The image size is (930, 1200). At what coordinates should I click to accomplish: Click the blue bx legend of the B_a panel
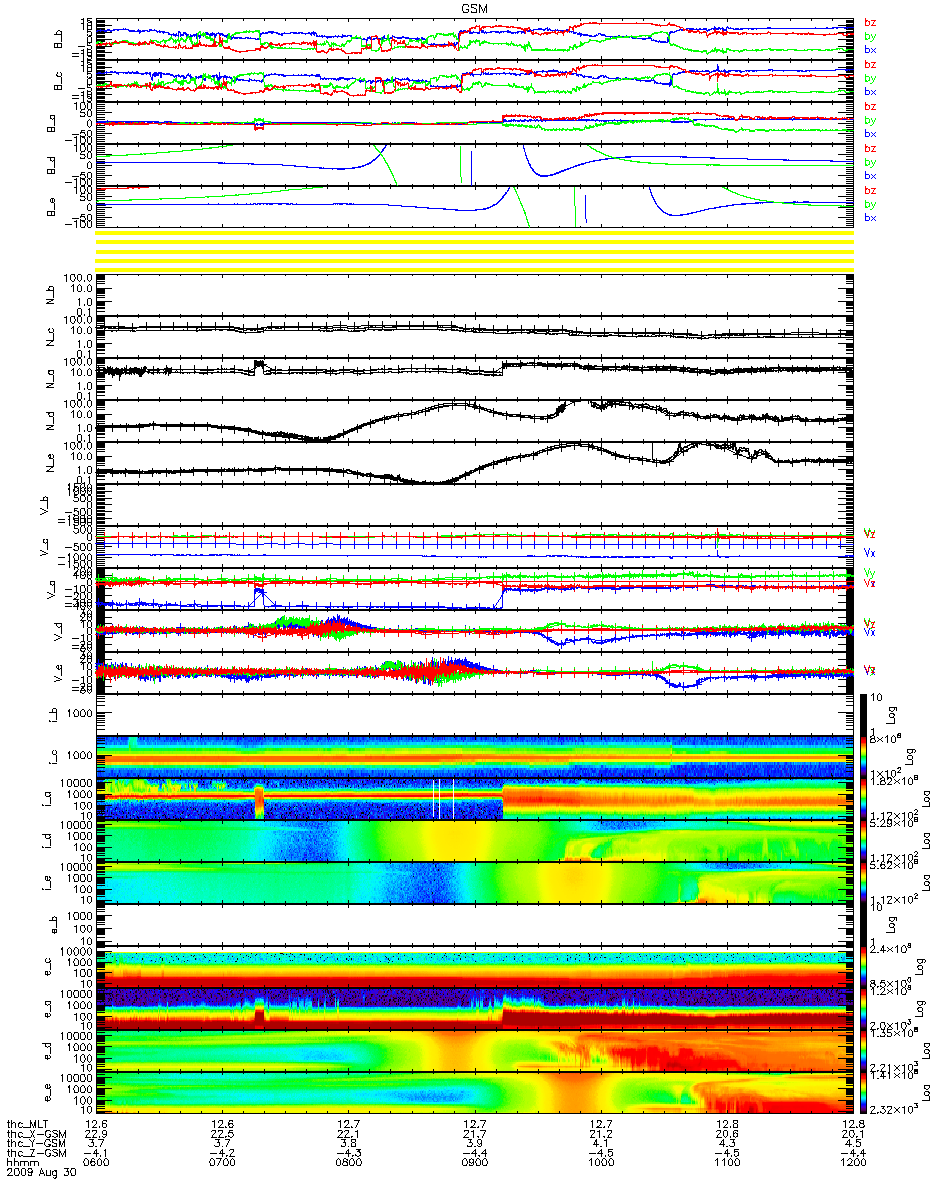870,134
